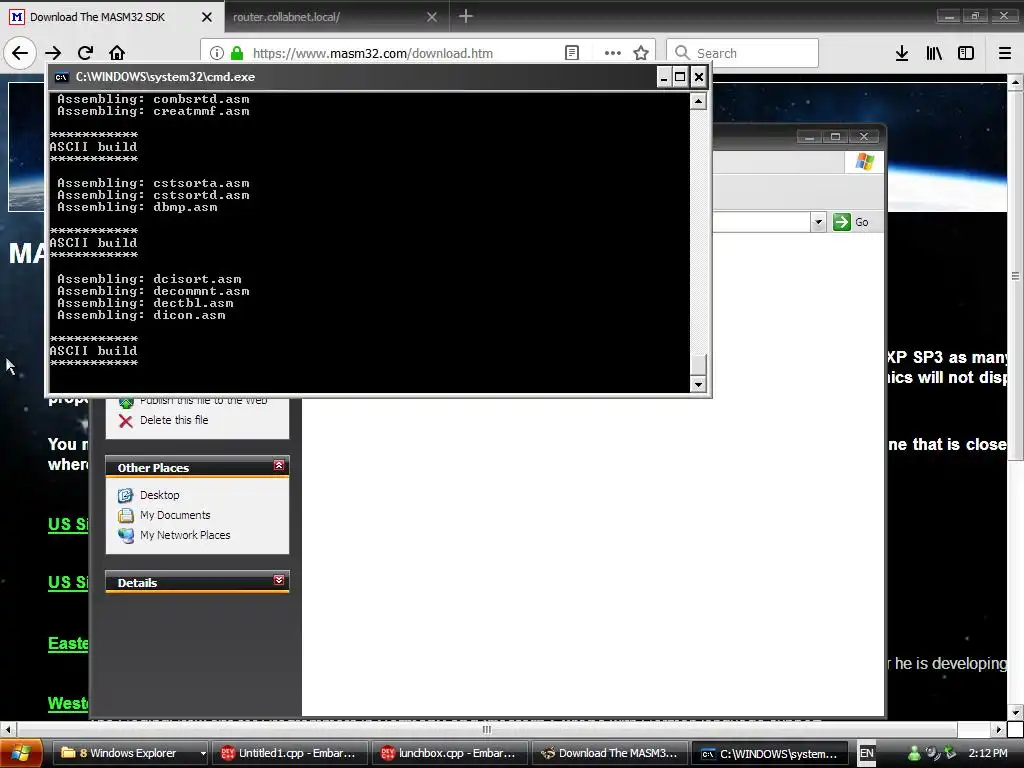This screenshot has width=1024, height=768.
Task: Click Go button in Explorer address bar
Action: 852,222
